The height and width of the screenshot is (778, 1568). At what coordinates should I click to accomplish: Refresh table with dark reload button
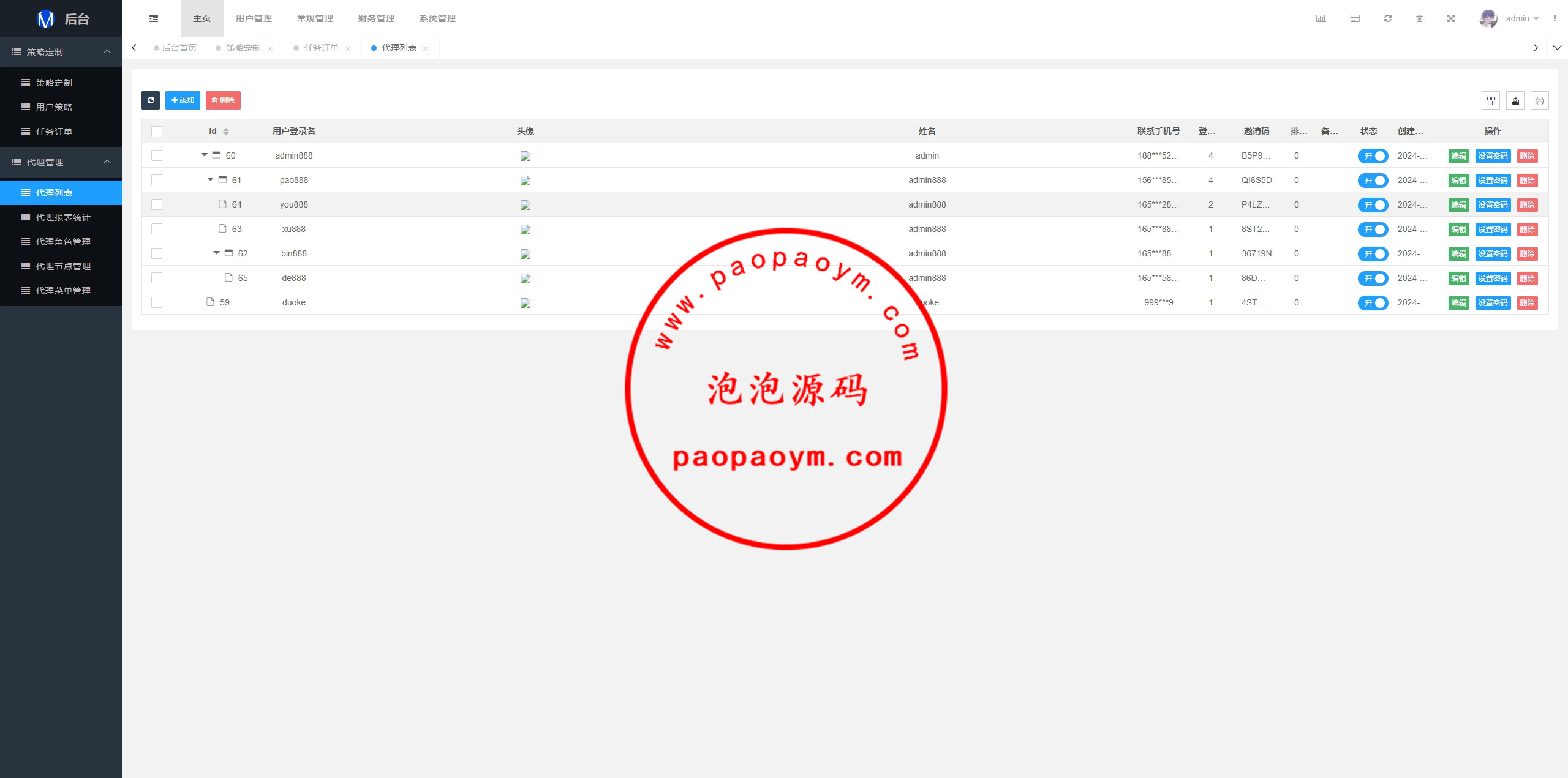point(151,100)
